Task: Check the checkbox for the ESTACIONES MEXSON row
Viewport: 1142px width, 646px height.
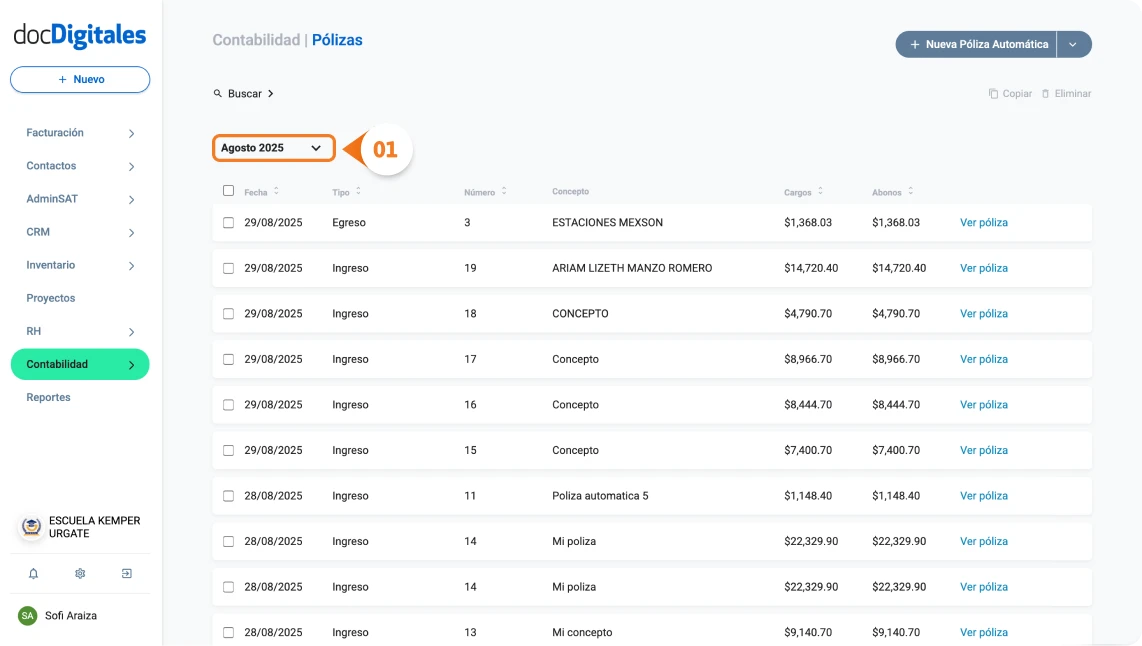Action: click(x=229, y=222)
